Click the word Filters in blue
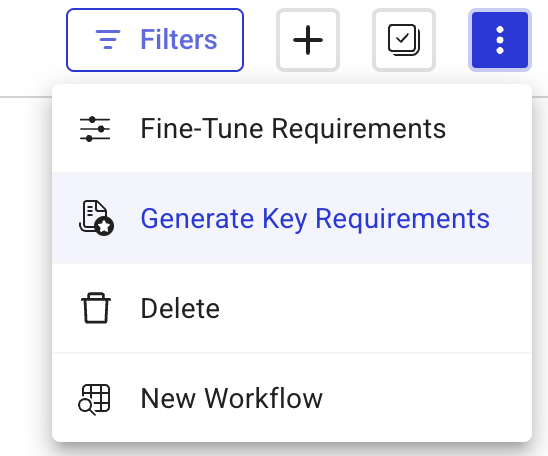This screenshot has height=456, width=548. coord(179,39)
